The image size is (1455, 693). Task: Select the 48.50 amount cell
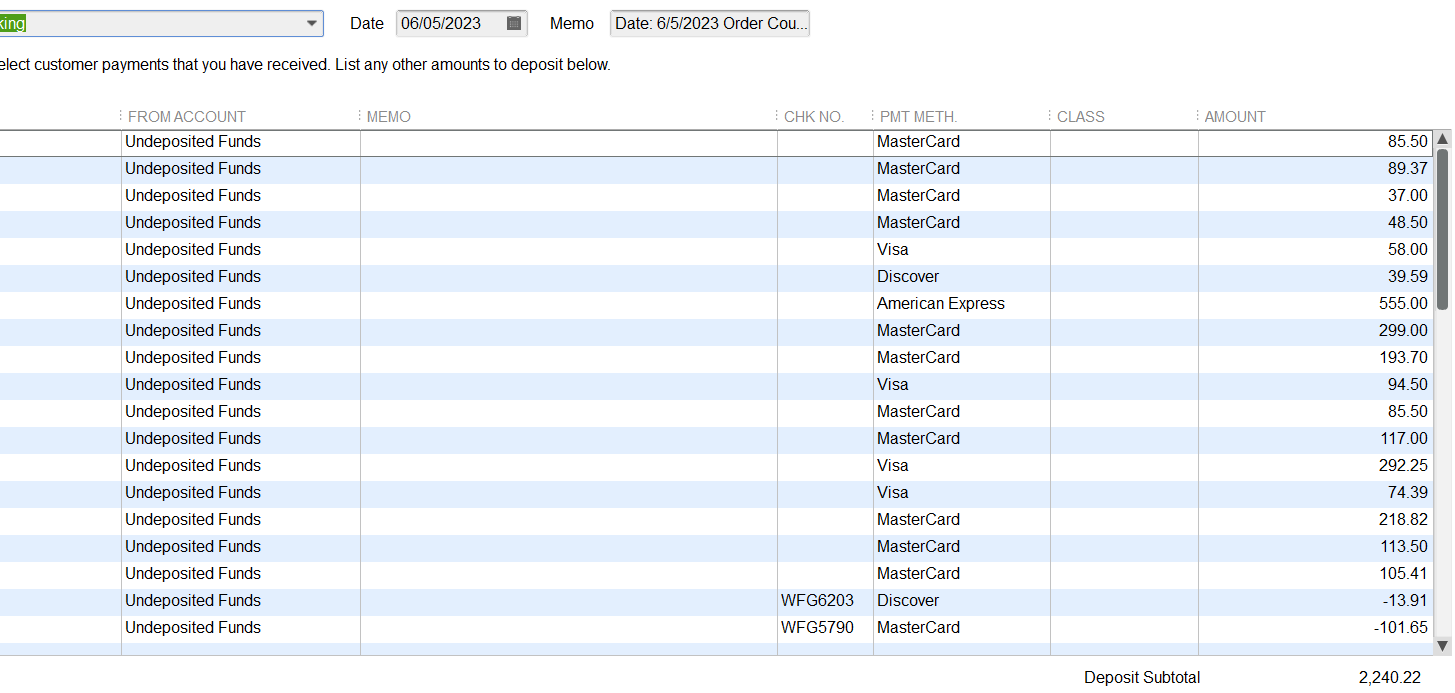click(x=1315, y=223)
